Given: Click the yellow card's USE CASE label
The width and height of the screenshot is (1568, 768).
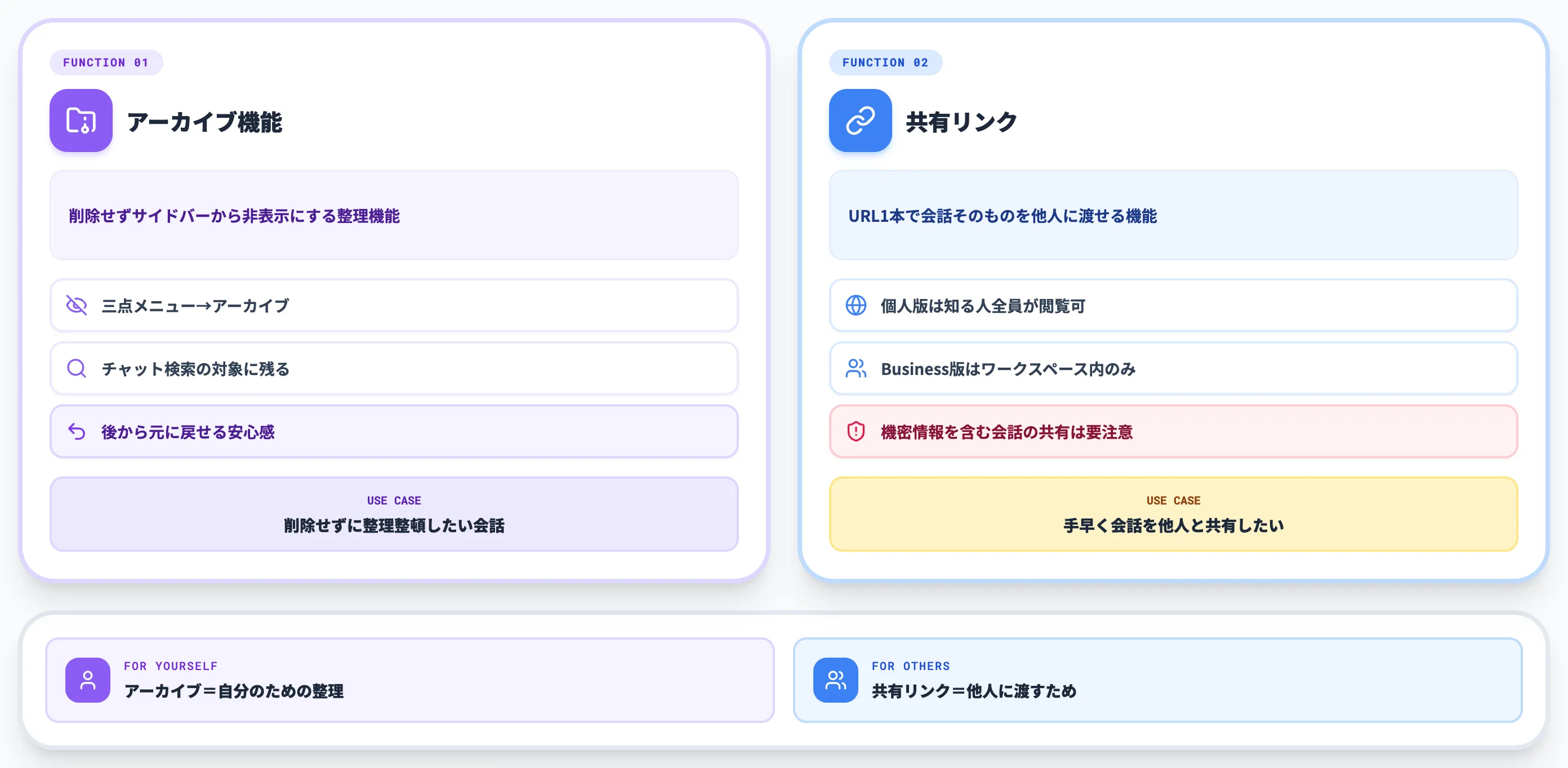Looking at the screenshot, I should click(1174, 501).
